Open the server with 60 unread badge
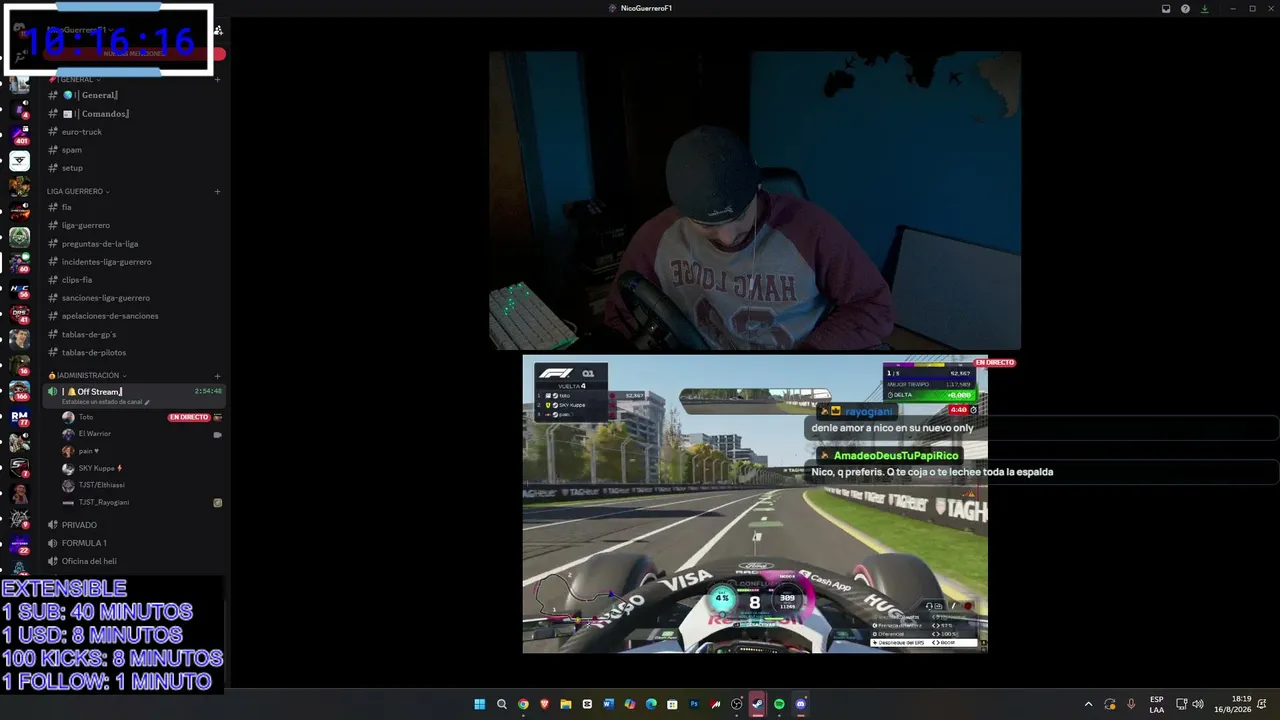 19,263
